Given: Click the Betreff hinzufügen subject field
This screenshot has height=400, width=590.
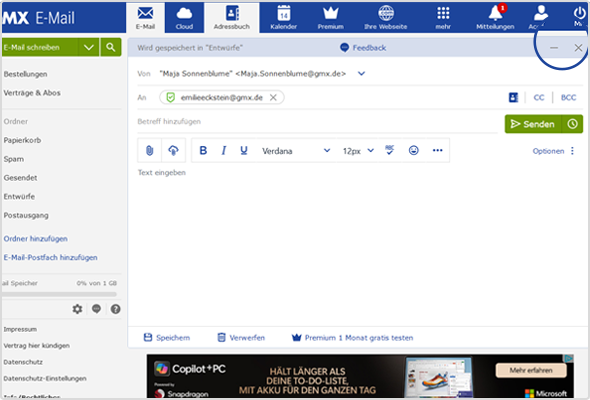Looking at the screenshot, I should tap(317, 122).
